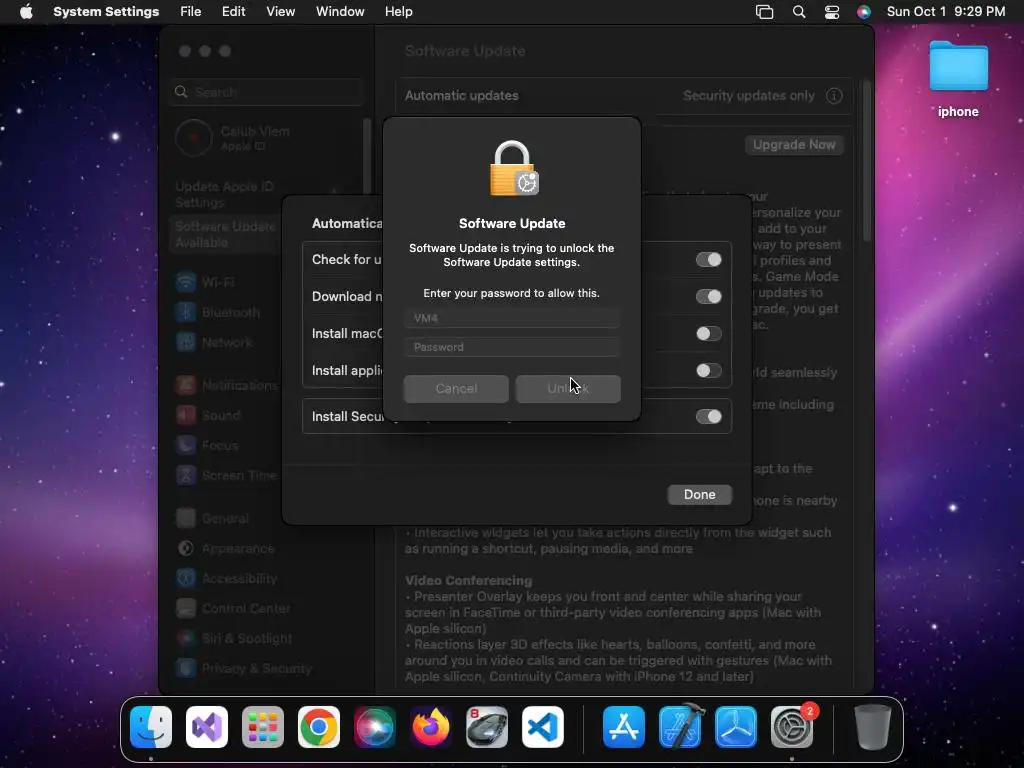1024x768 pixels.
Task: Click the Unlock button
Action: point(568,389)
